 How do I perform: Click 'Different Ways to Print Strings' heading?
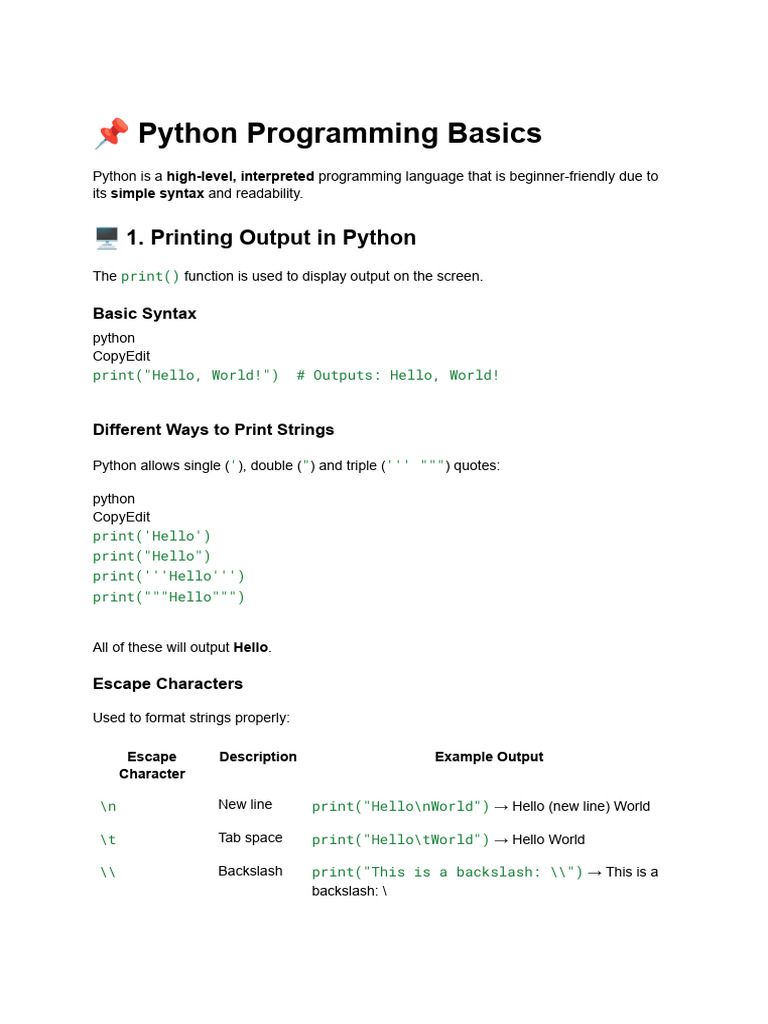pos(214,430)
